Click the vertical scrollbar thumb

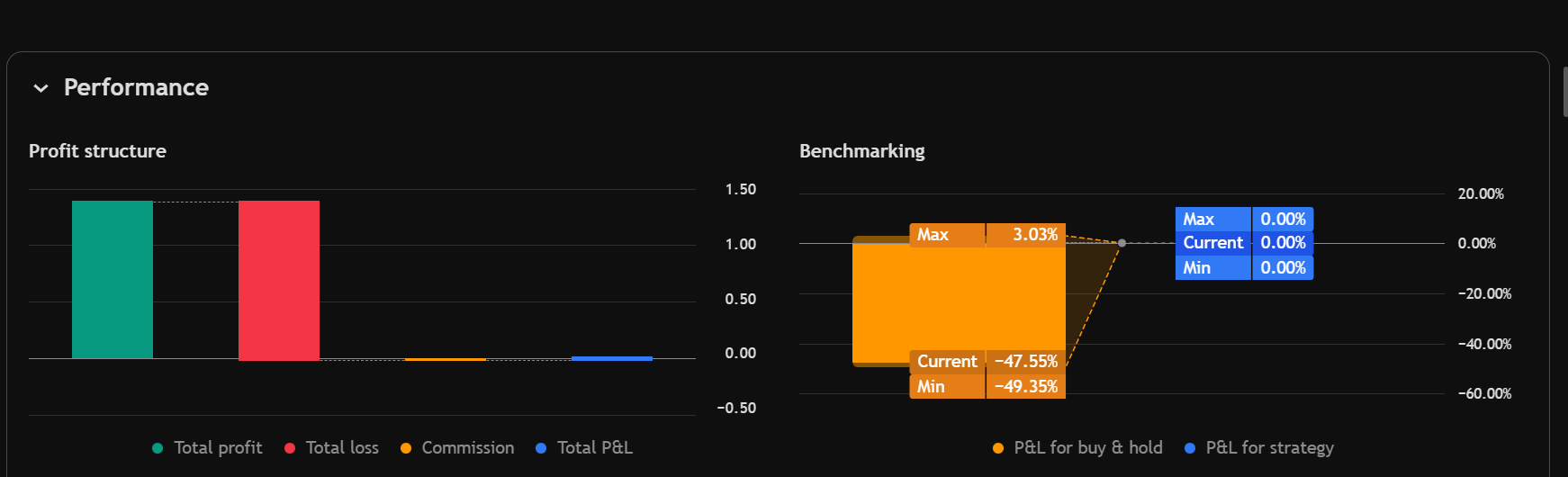[1564, 90]
